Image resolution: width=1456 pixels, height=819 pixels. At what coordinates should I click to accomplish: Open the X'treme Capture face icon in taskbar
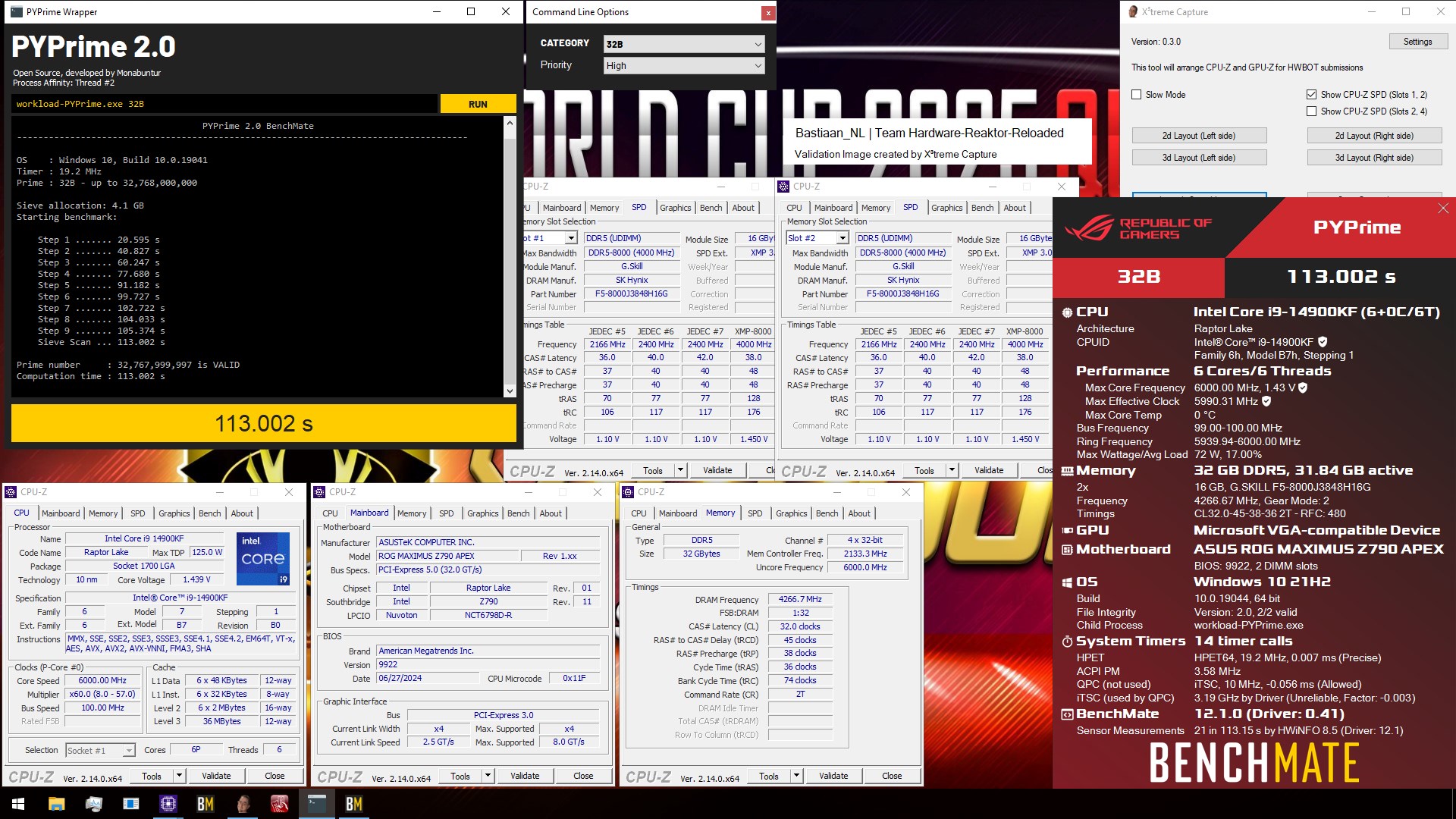[243, 804]
